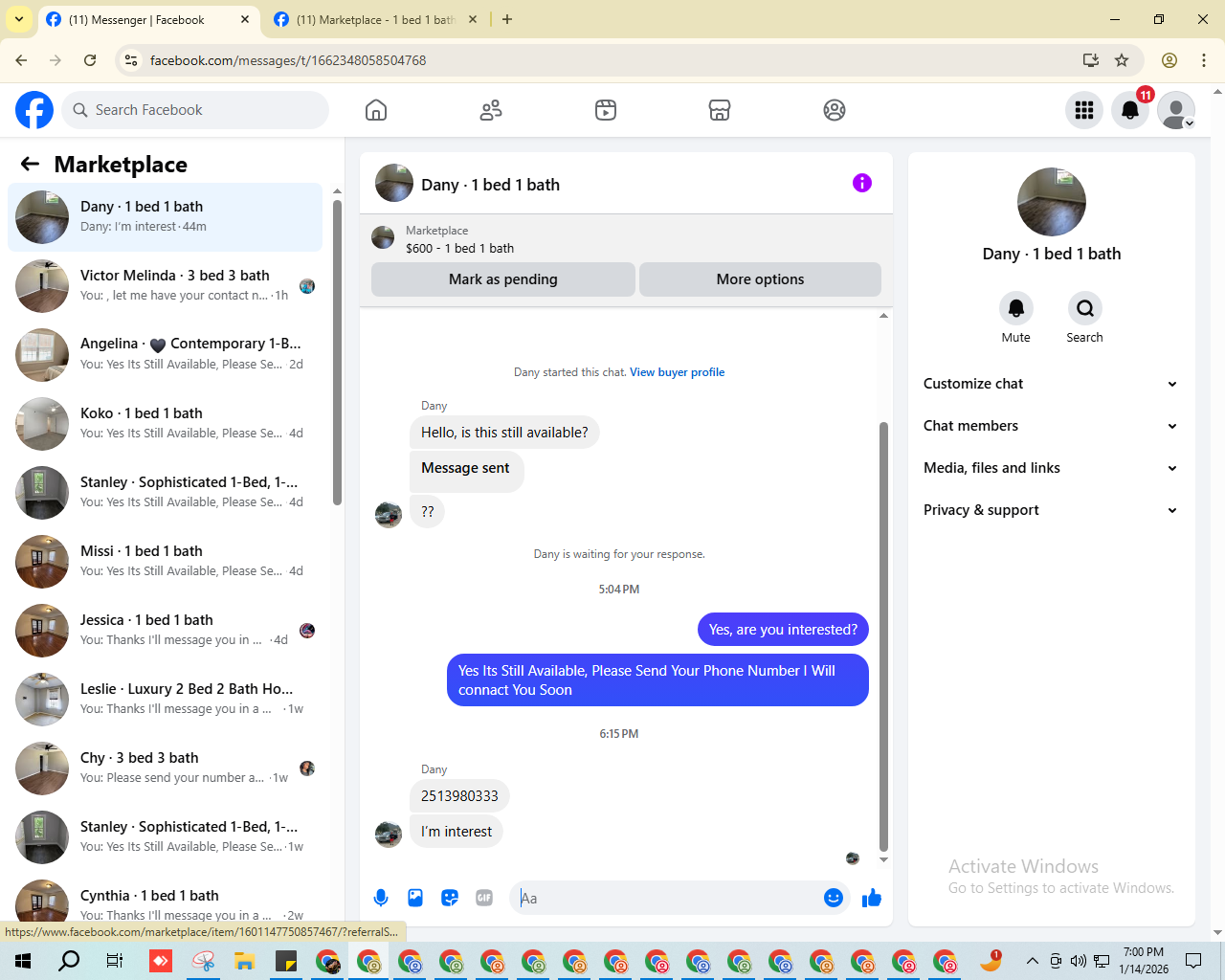Open the Facebook Home icon
1225x980 pixels.
click(x=376, y=110)
